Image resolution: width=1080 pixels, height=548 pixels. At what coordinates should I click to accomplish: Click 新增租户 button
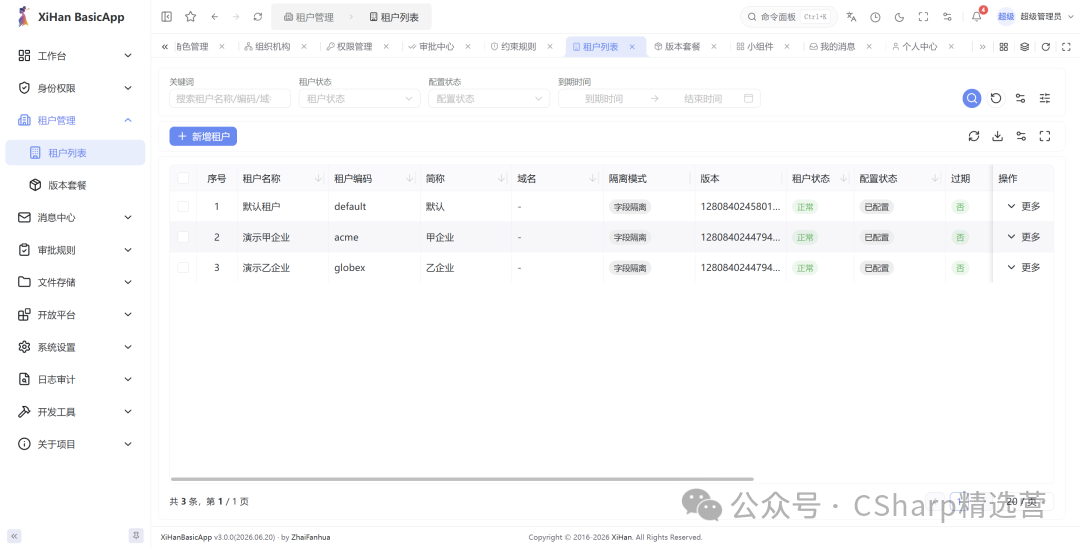[203, 136]
